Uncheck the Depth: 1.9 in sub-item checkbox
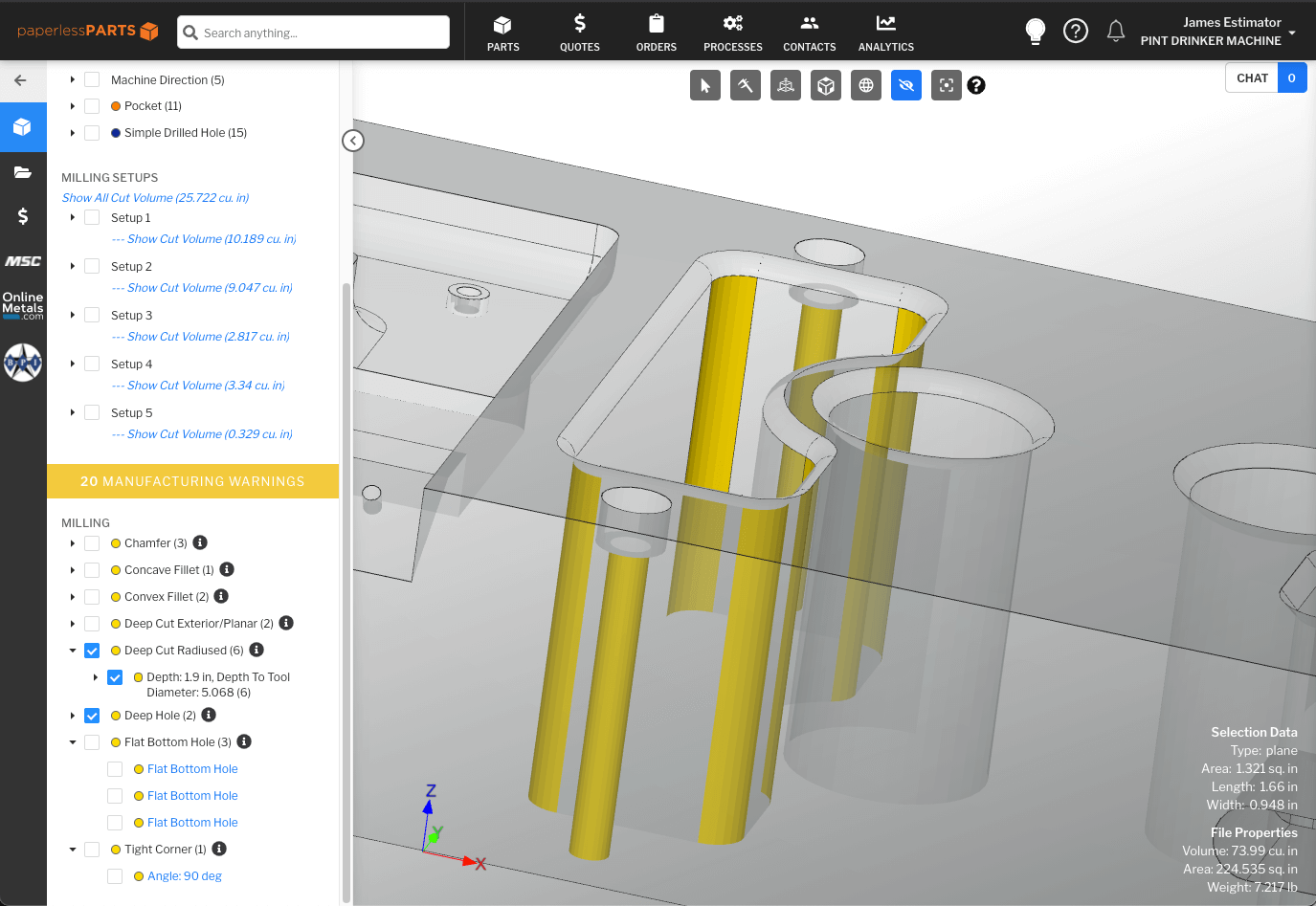This screenshot has width=1316, height=906. coord(115,677)
